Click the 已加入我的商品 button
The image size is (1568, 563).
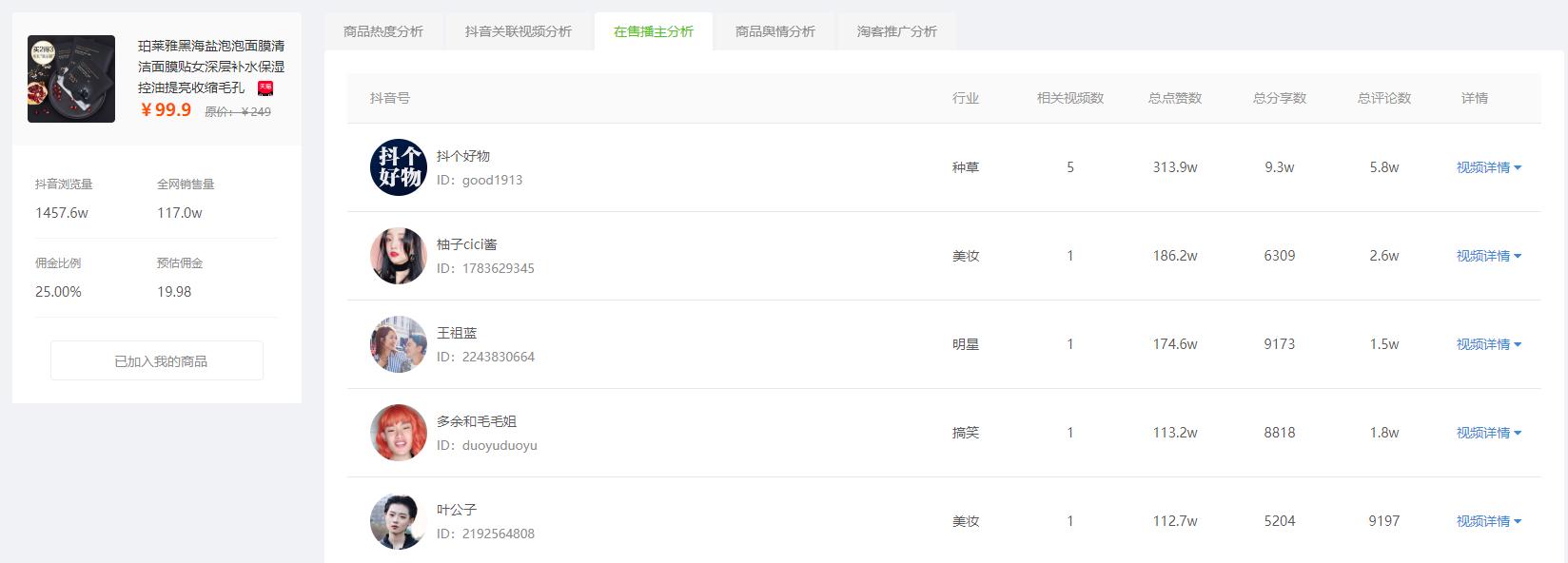point(157,361)
